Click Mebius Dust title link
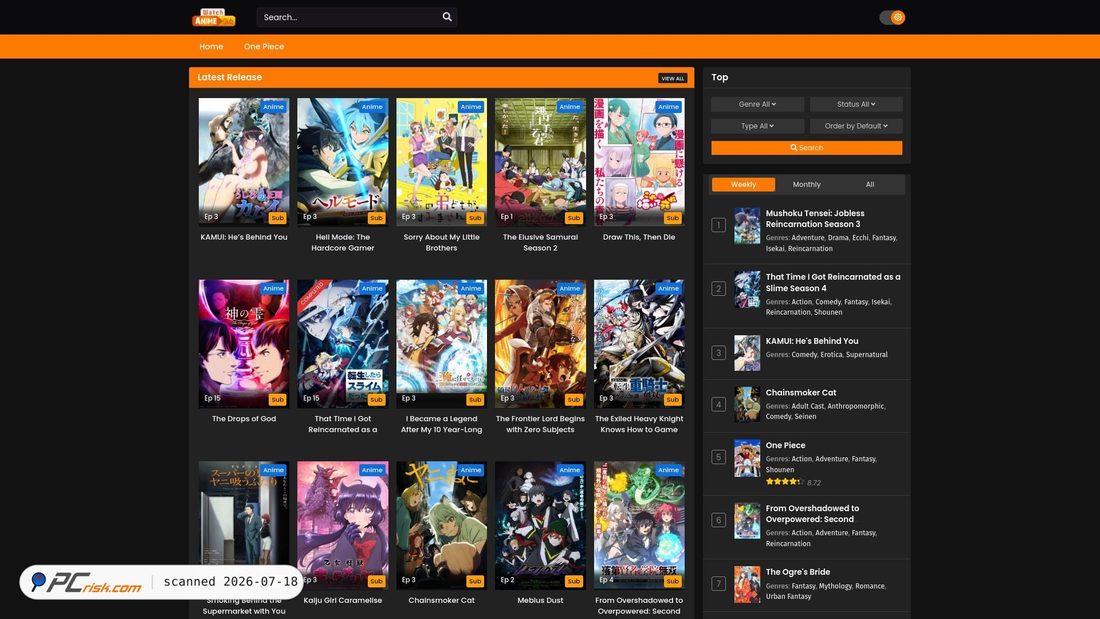The width and height of the screenshot is (1100, 619). click(x=540, y=601)
